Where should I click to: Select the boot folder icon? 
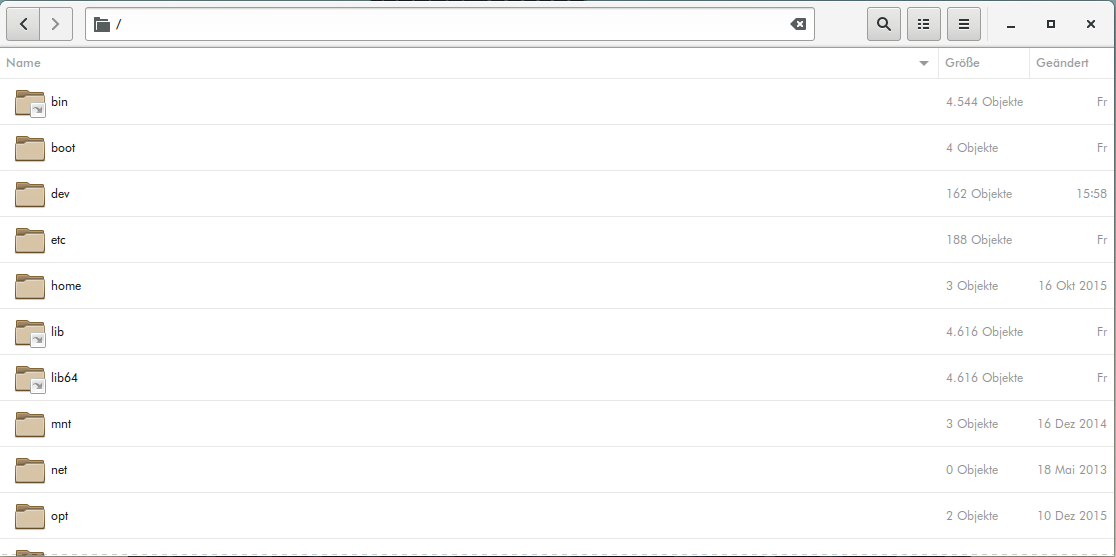click(x=30, y=148)
